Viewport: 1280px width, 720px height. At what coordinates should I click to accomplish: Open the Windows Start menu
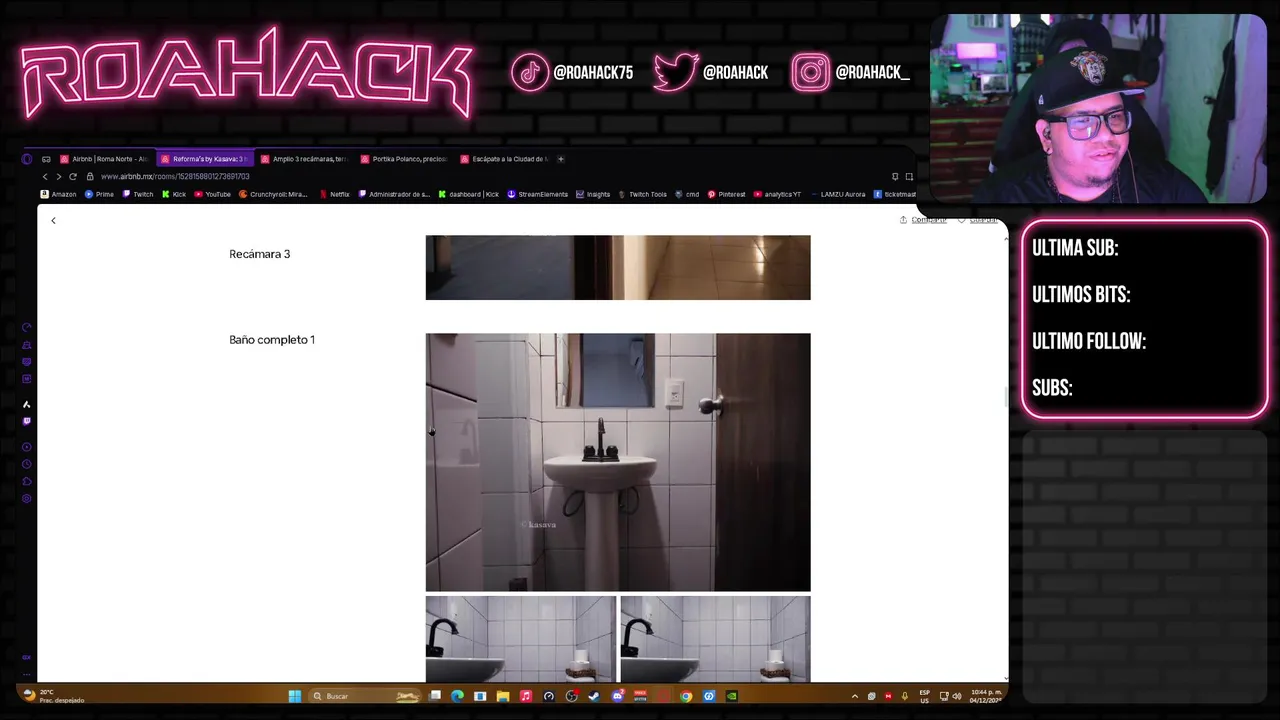pos(295,696)
